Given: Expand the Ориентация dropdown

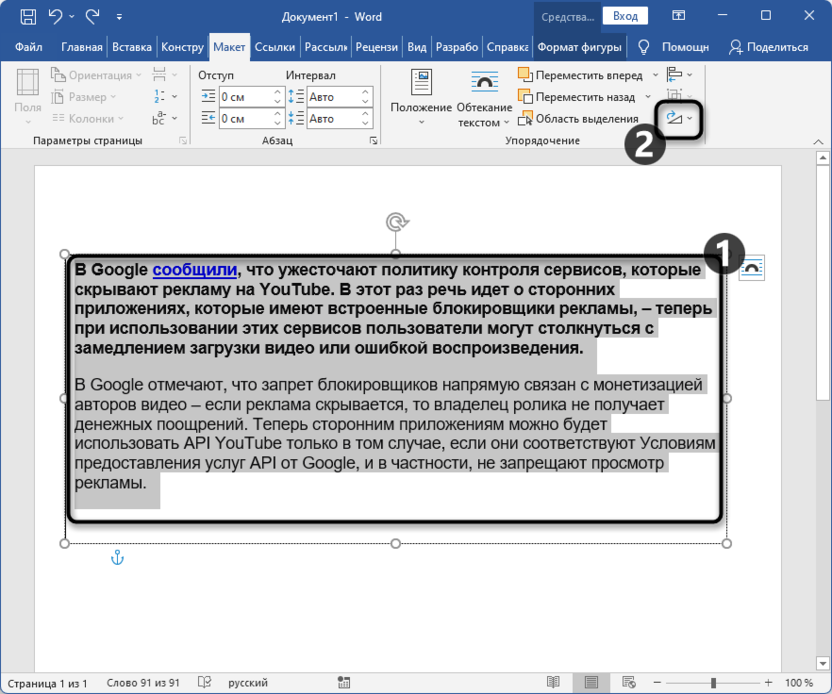Looking at the screenshot, I should pyautogui.click(x=96, y=75).
